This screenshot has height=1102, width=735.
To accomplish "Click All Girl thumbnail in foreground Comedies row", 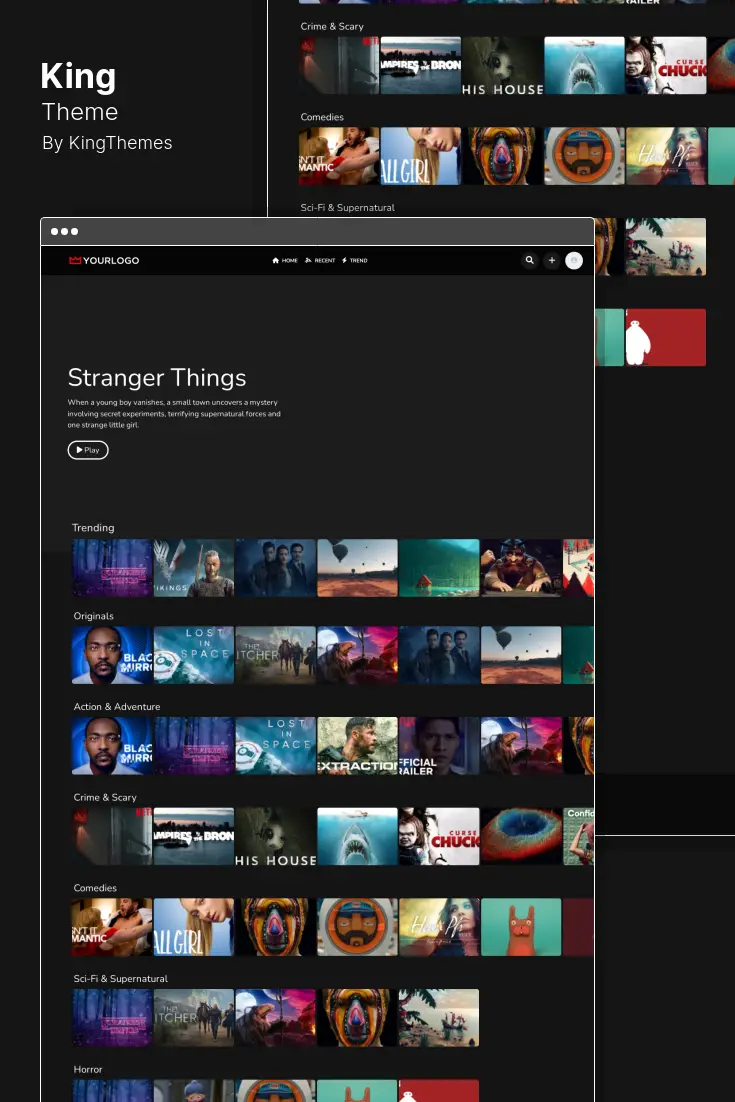I will coord(194,927).
